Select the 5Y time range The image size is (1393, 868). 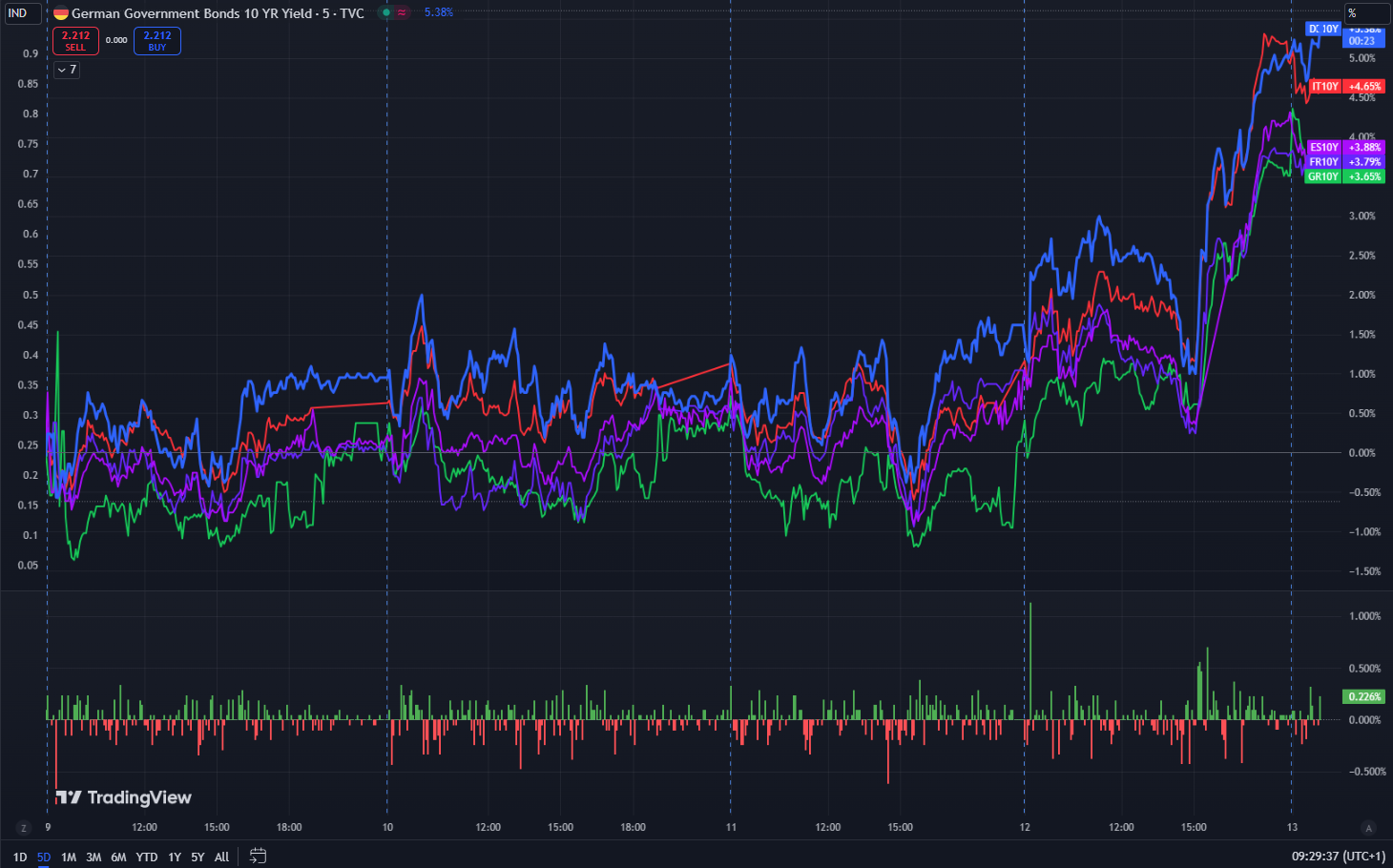pyautogui.click(x=198, y=857)
